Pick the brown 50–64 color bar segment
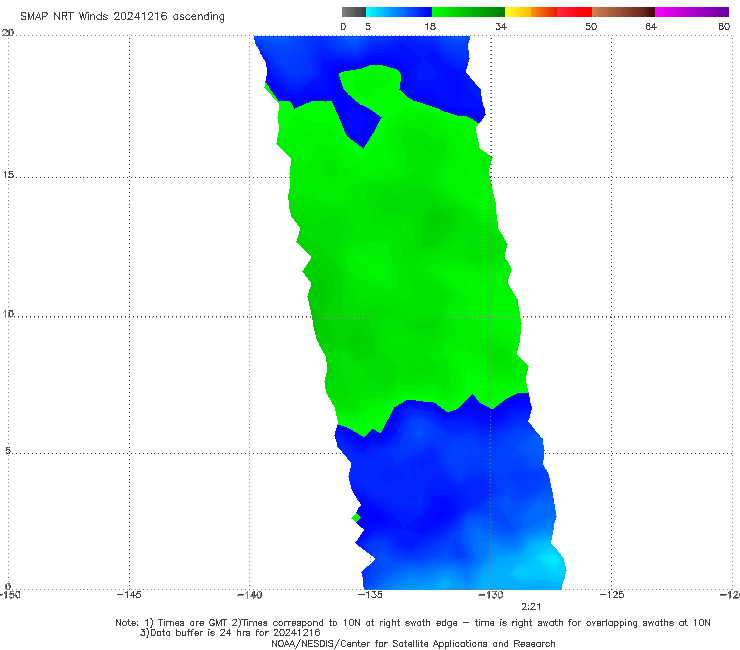This screenshot has width=740, height=650. (x=623, y=12)
